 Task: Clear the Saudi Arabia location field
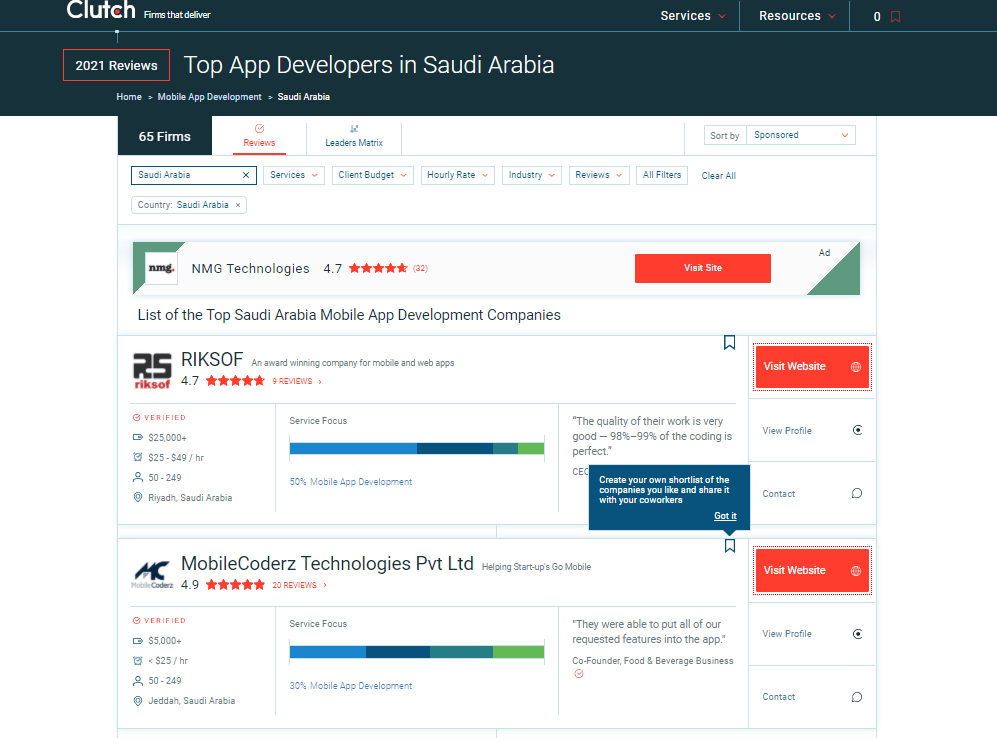click(x=246, y=175)
